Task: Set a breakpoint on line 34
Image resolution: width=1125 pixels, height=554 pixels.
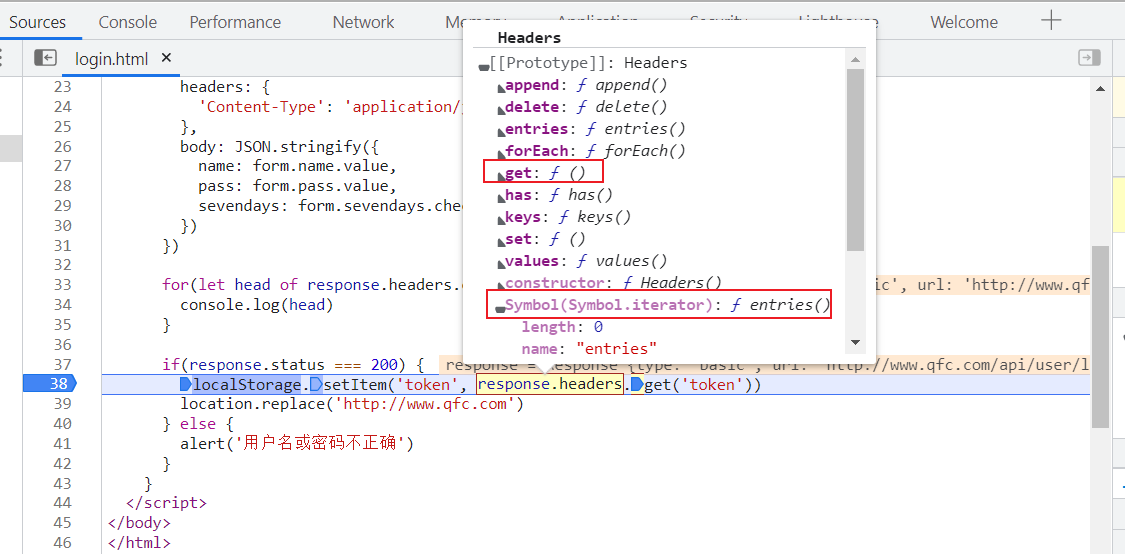Action: click(63, 305)
